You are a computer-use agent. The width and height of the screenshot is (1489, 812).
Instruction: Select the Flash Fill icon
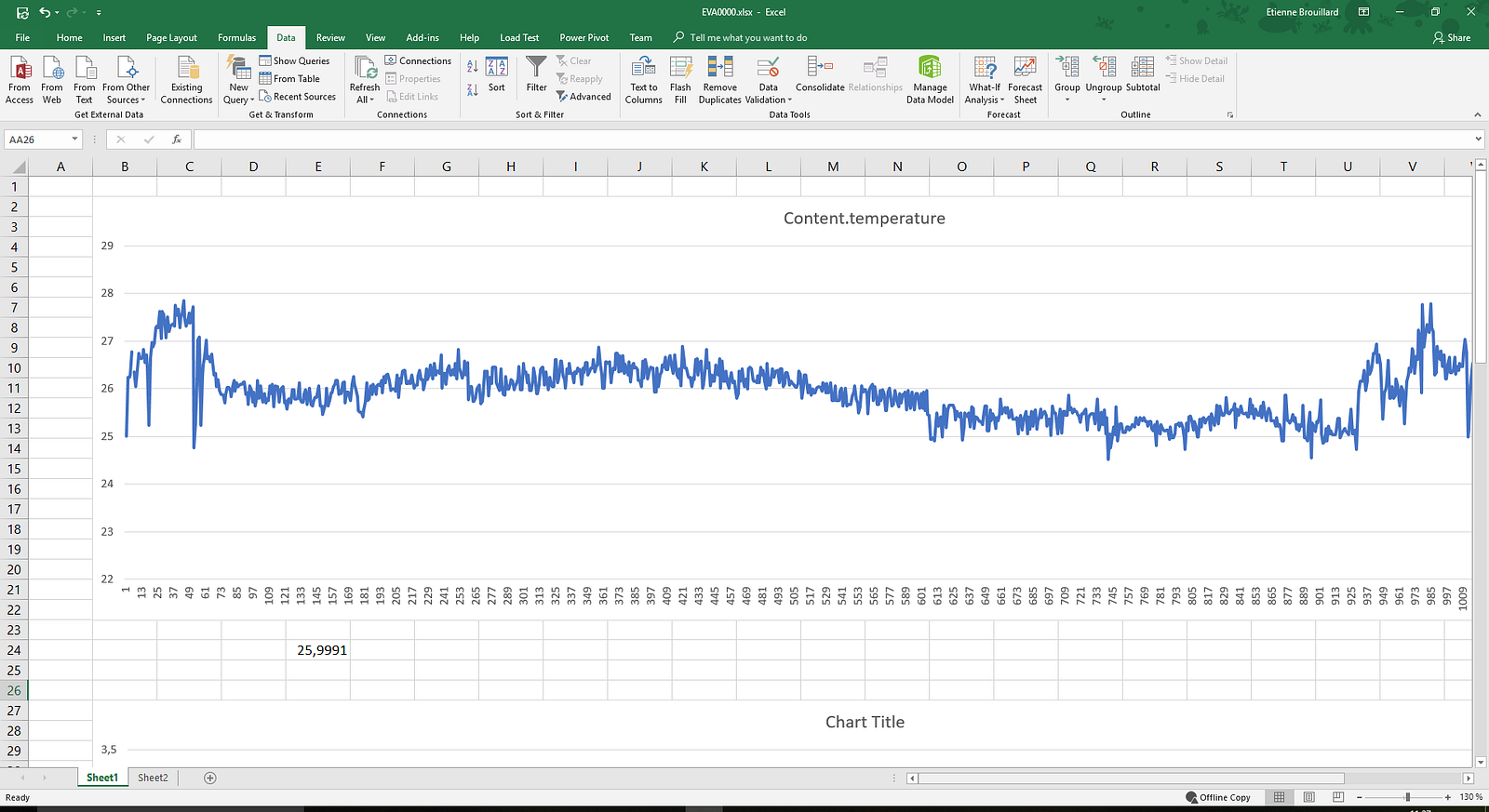pos(680,68)
